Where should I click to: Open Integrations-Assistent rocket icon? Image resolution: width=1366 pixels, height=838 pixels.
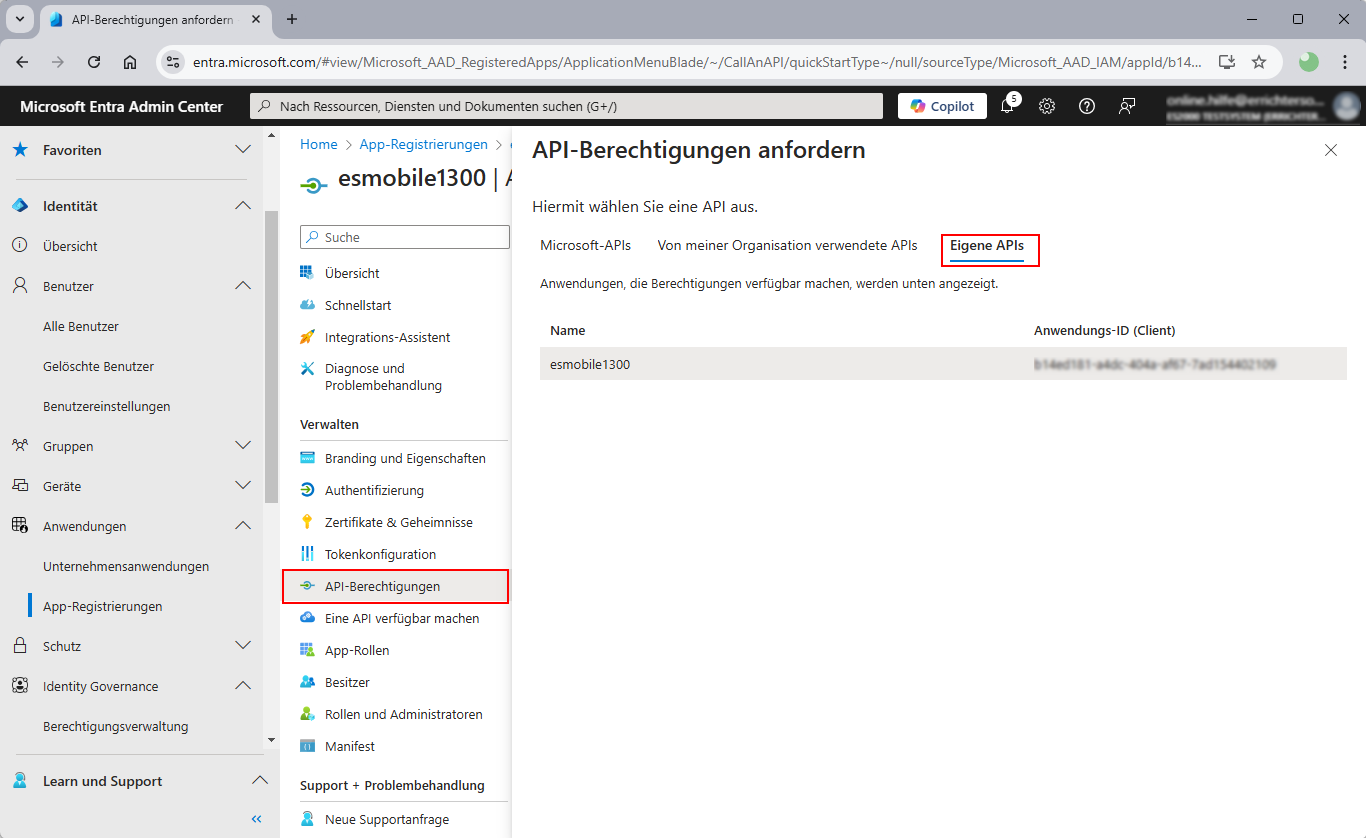click(307, 337)
